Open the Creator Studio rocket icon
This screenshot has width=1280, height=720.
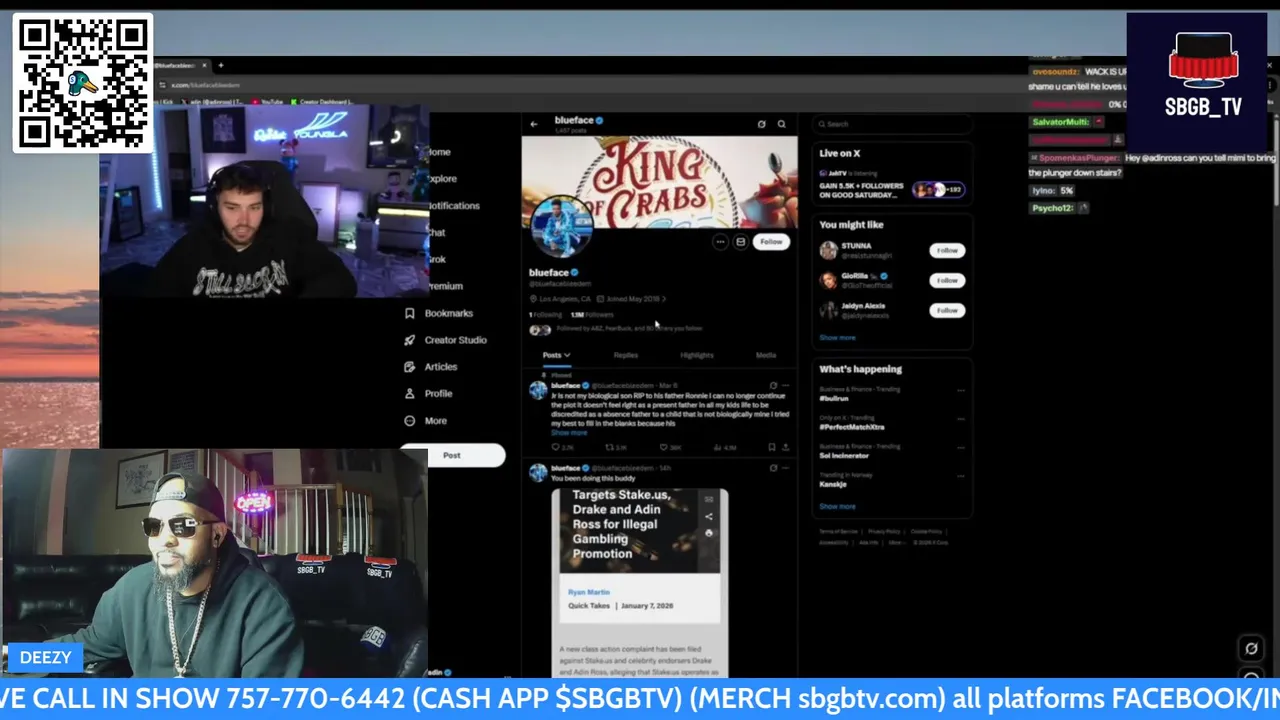tap(410, 340)
